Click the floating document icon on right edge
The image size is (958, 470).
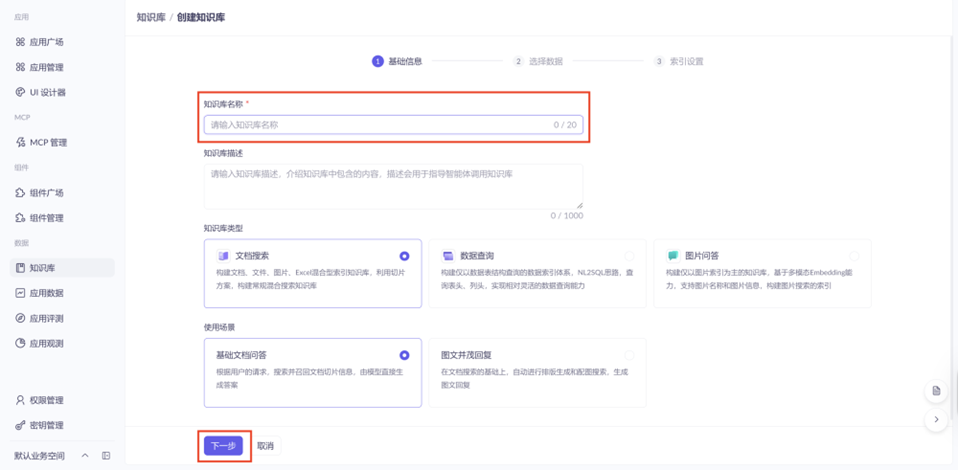click(x=936, y=391)
